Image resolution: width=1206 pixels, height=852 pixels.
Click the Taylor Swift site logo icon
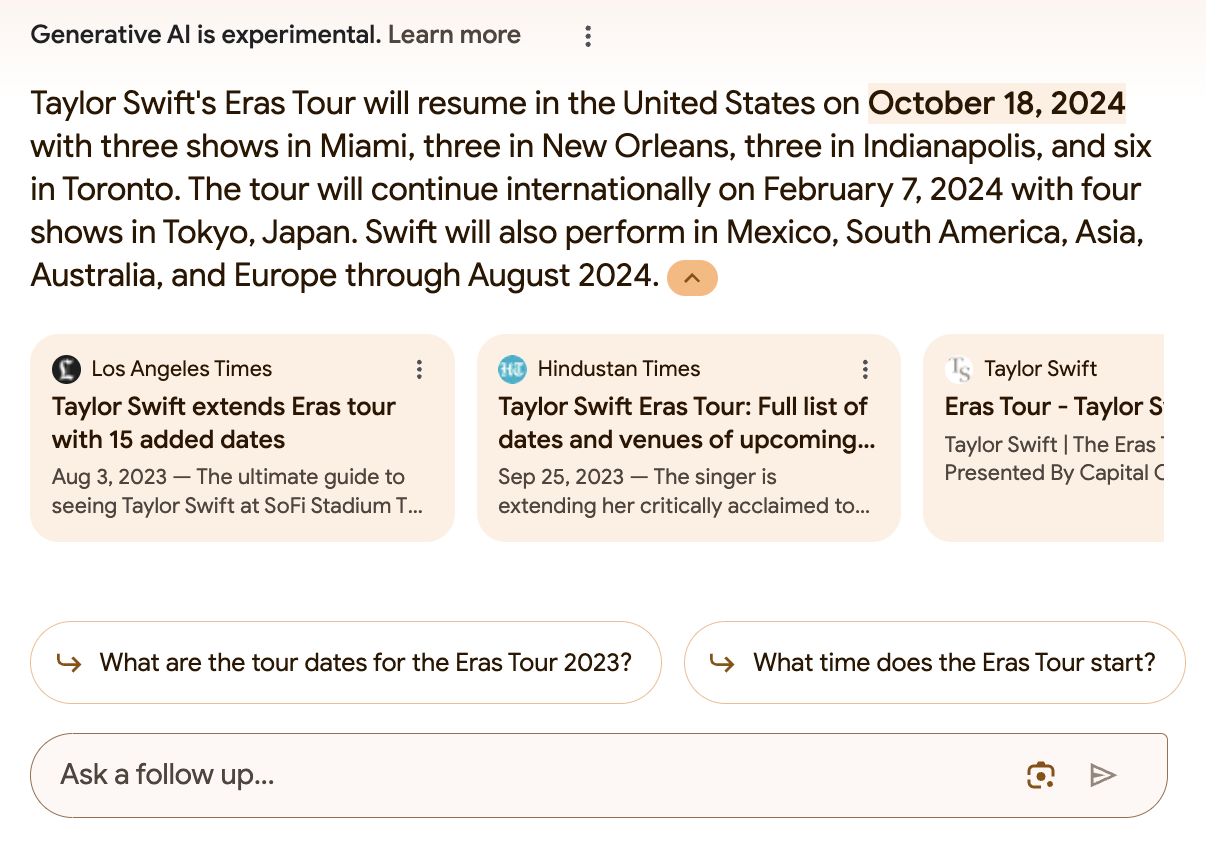point(958,369)
